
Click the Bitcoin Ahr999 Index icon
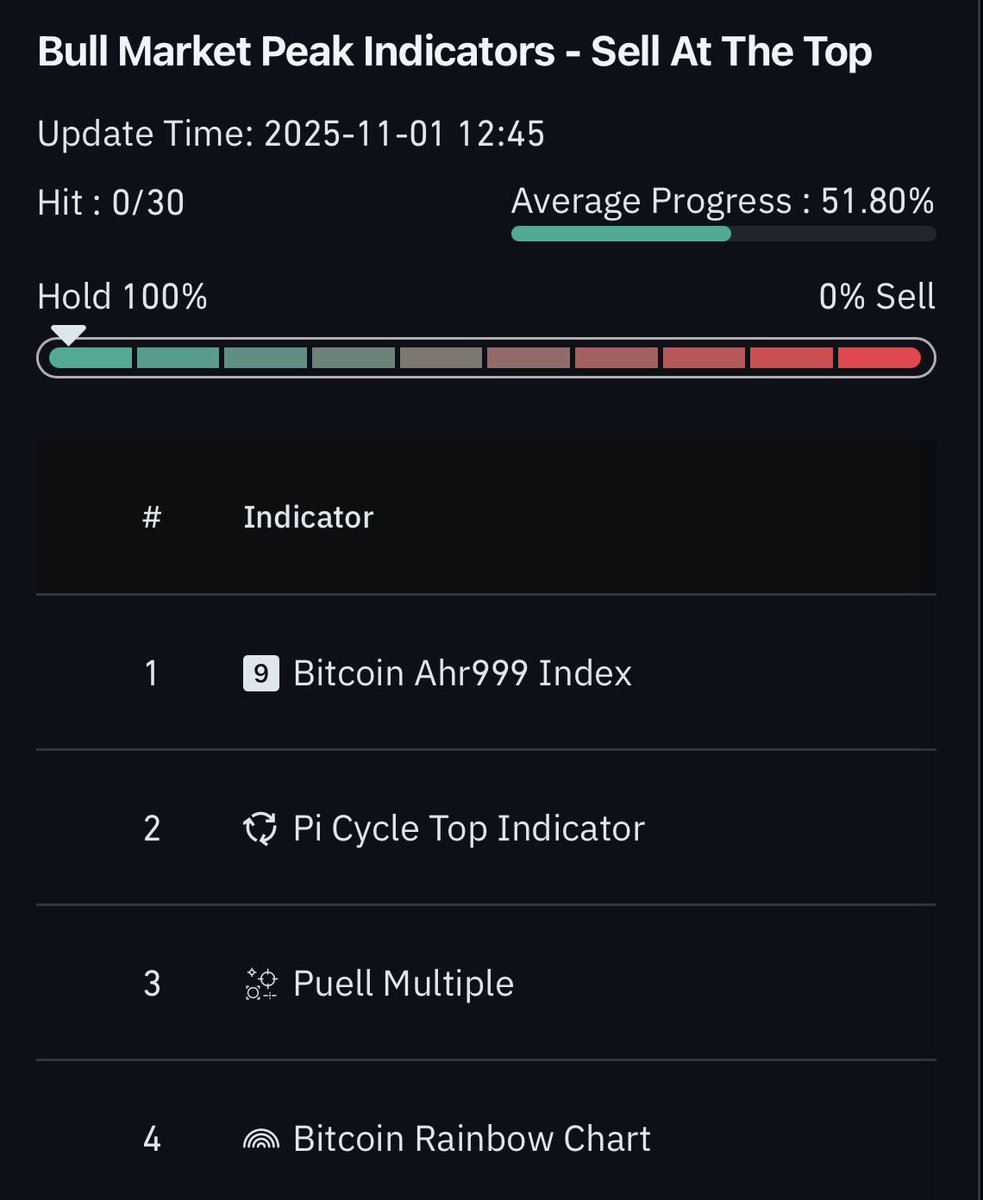click(259, 674)
